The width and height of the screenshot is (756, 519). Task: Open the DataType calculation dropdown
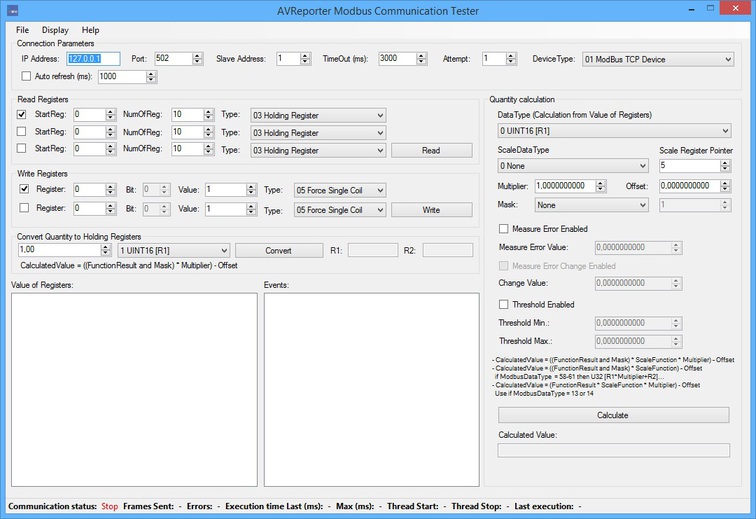(x=614, y=131)
